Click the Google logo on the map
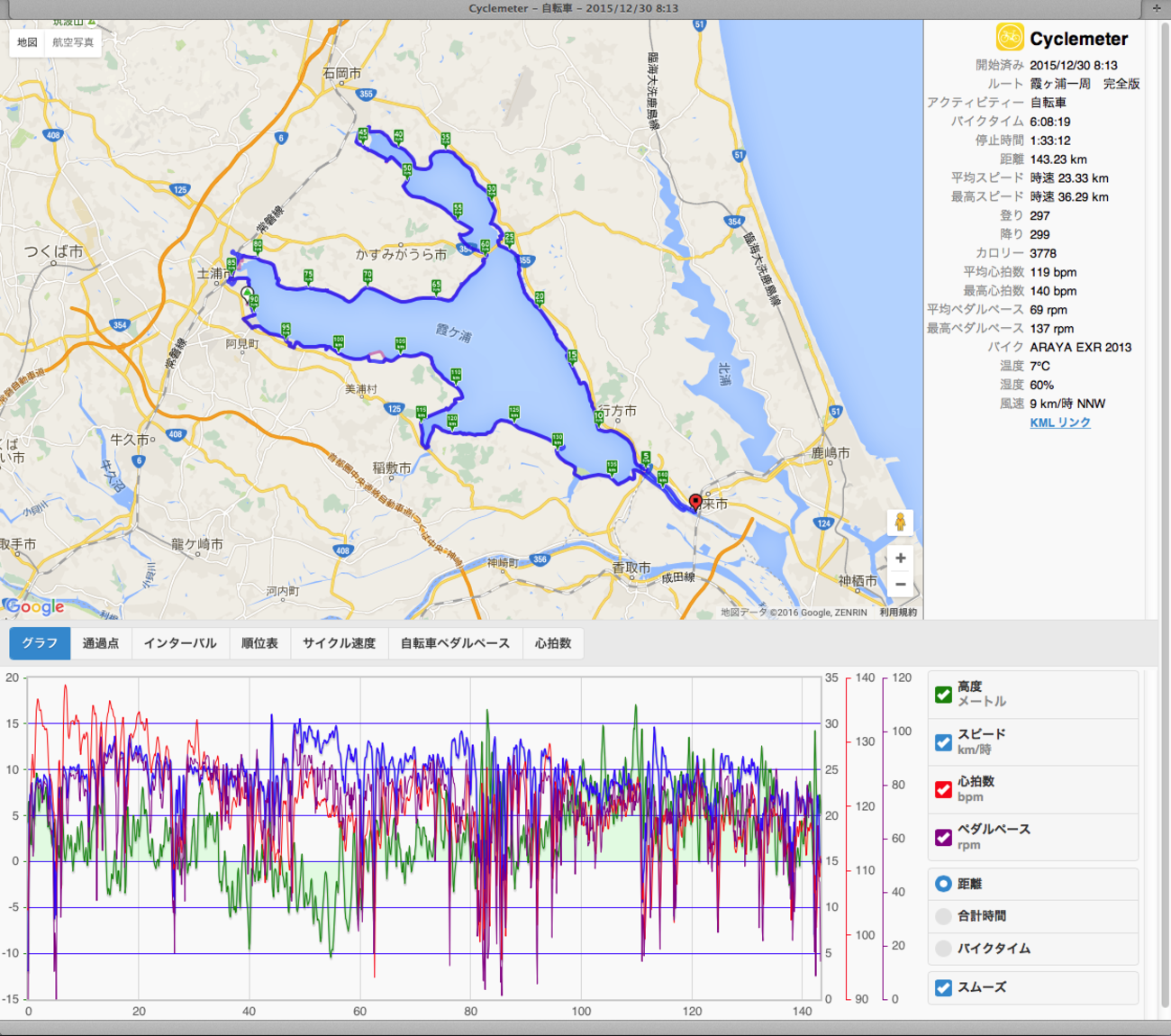The image size is (1171, 1036). click(35, 607)
